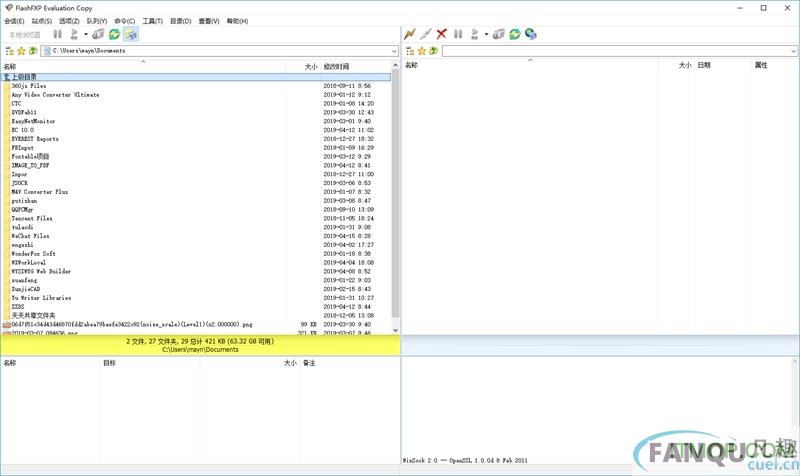This screenshot has width=800, height=476.
Task: Select the Any Video Converter Ultimate folder
Action: click(x=196, y=94)
